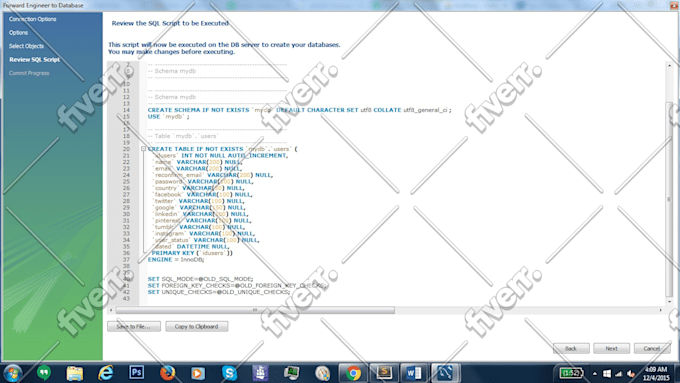680x383 pixels.
Task: Open the purple ship app icon in taskbar
Action: point(260,373)
